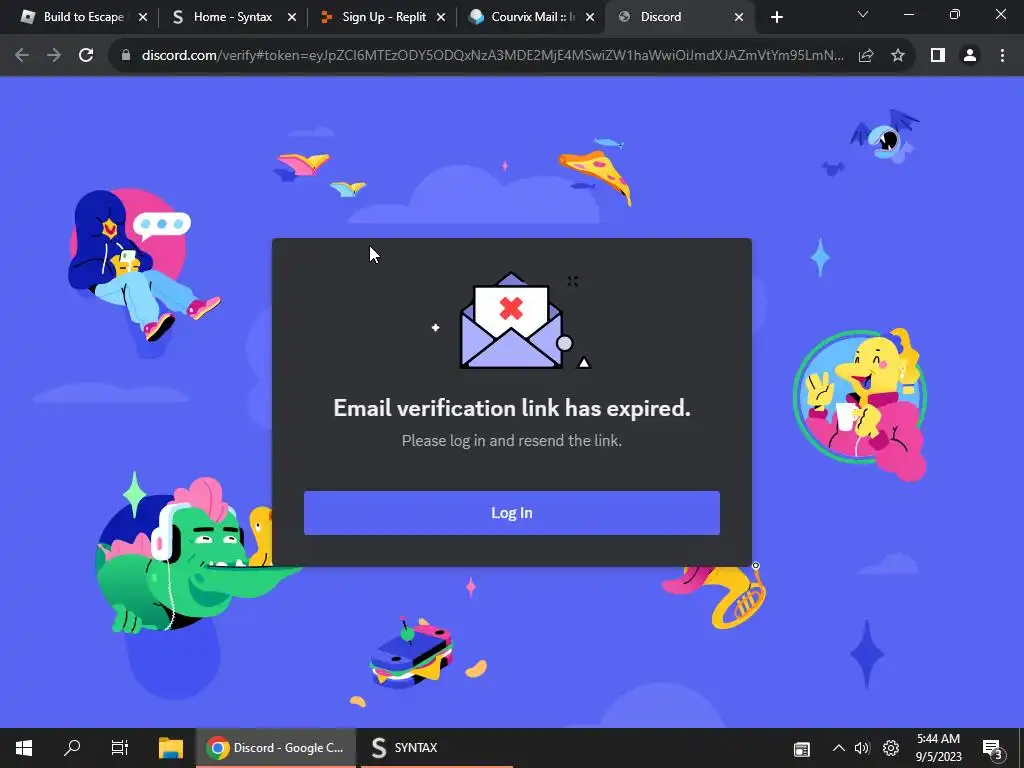1024x768 pixels.
Task: Click the expired envelope illustration
Action: pyautogui.click(x=511, y=321)
